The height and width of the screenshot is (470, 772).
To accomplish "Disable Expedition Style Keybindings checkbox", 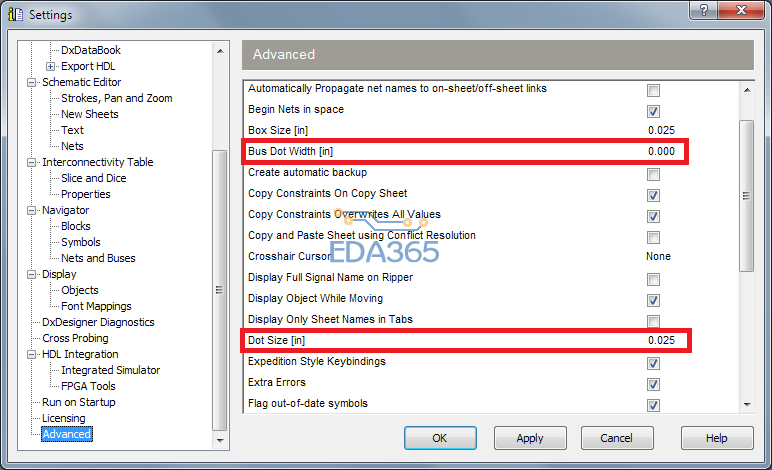I will (653, 363).
